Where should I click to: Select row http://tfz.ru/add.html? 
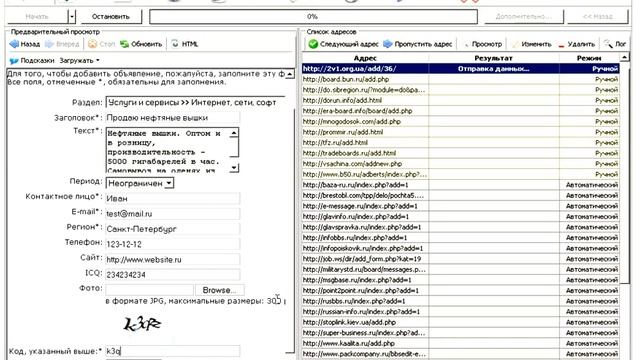(461, 142)
